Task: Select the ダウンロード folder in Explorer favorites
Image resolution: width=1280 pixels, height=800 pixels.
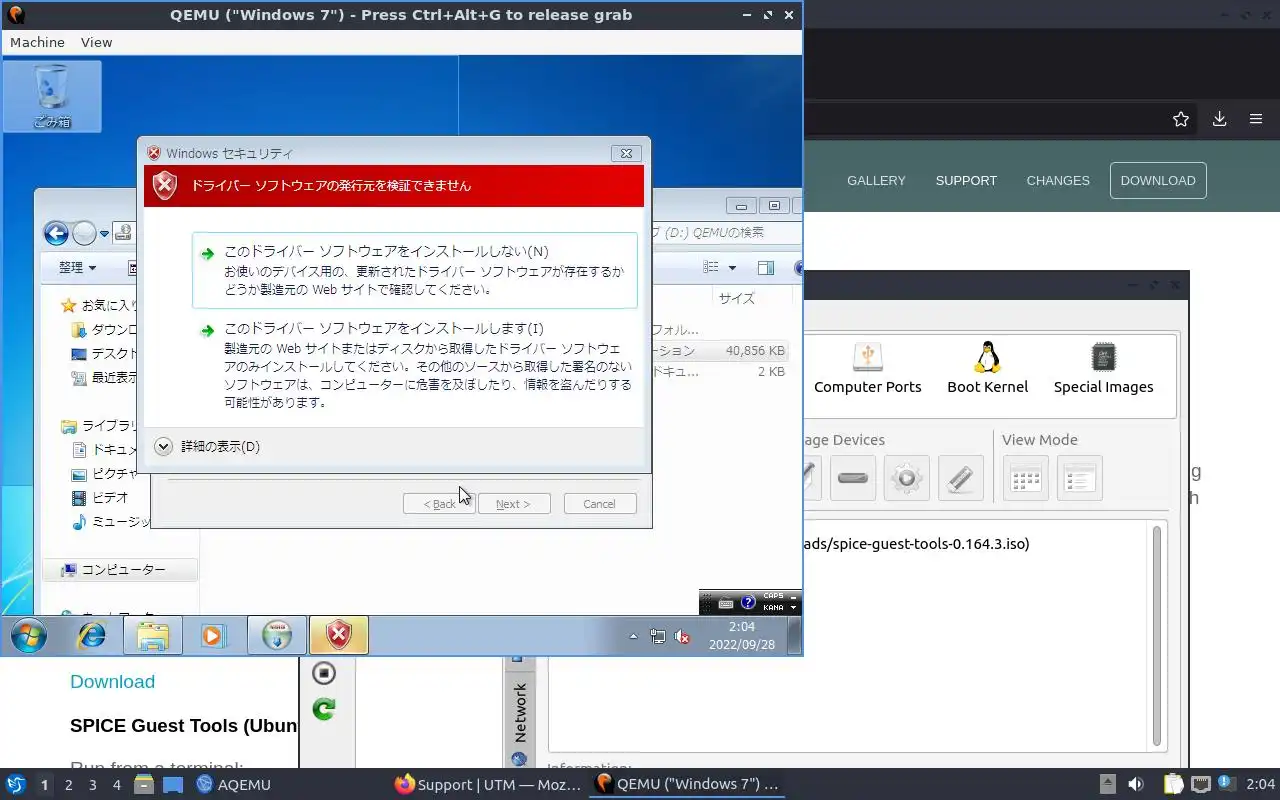Action: (x=105, y=330)
